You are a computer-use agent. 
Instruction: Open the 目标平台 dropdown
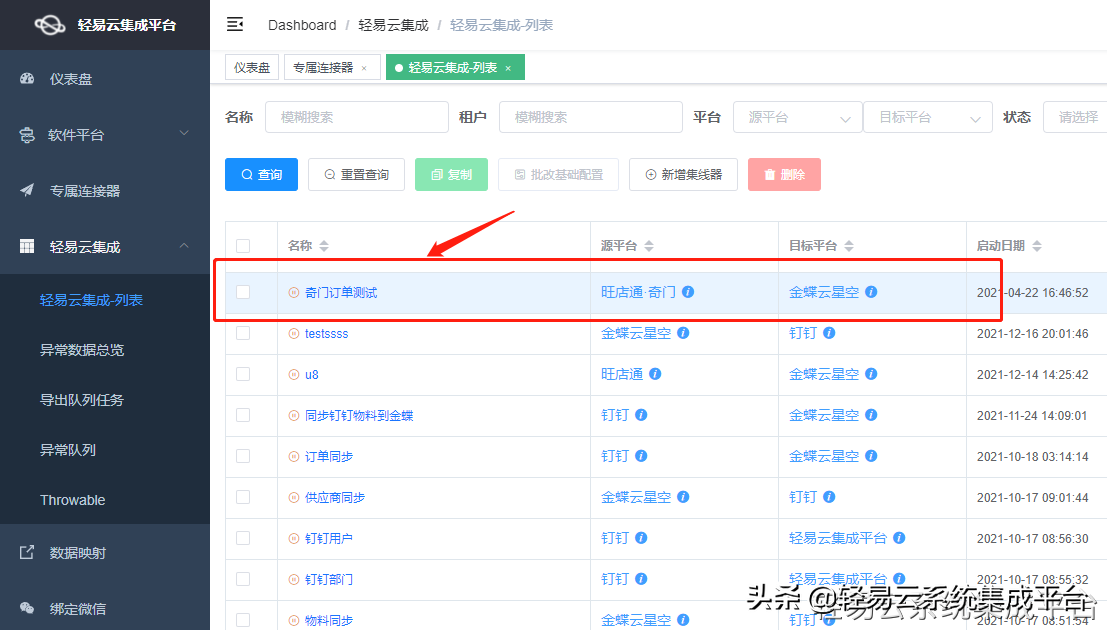pos(927,116)
